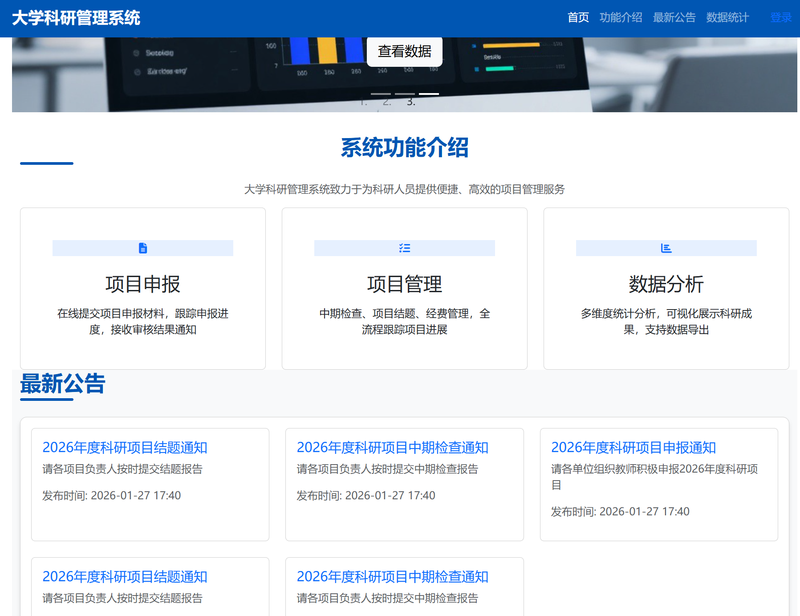Open the 首页 navigation item
Image resolution: width=800 pixels, height=616 pixels.
tap(578, 18)
